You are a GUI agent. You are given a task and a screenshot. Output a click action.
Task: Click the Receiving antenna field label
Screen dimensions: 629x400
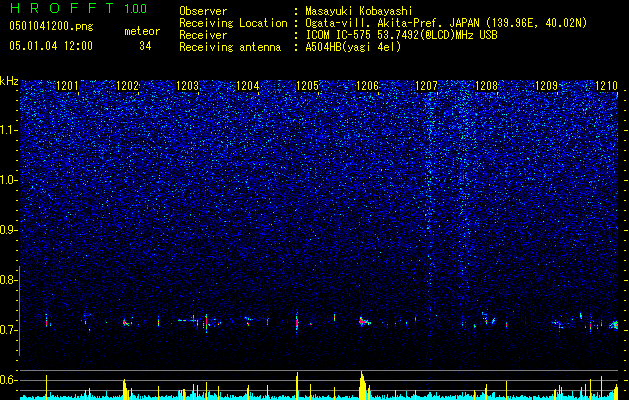point(230,47)
